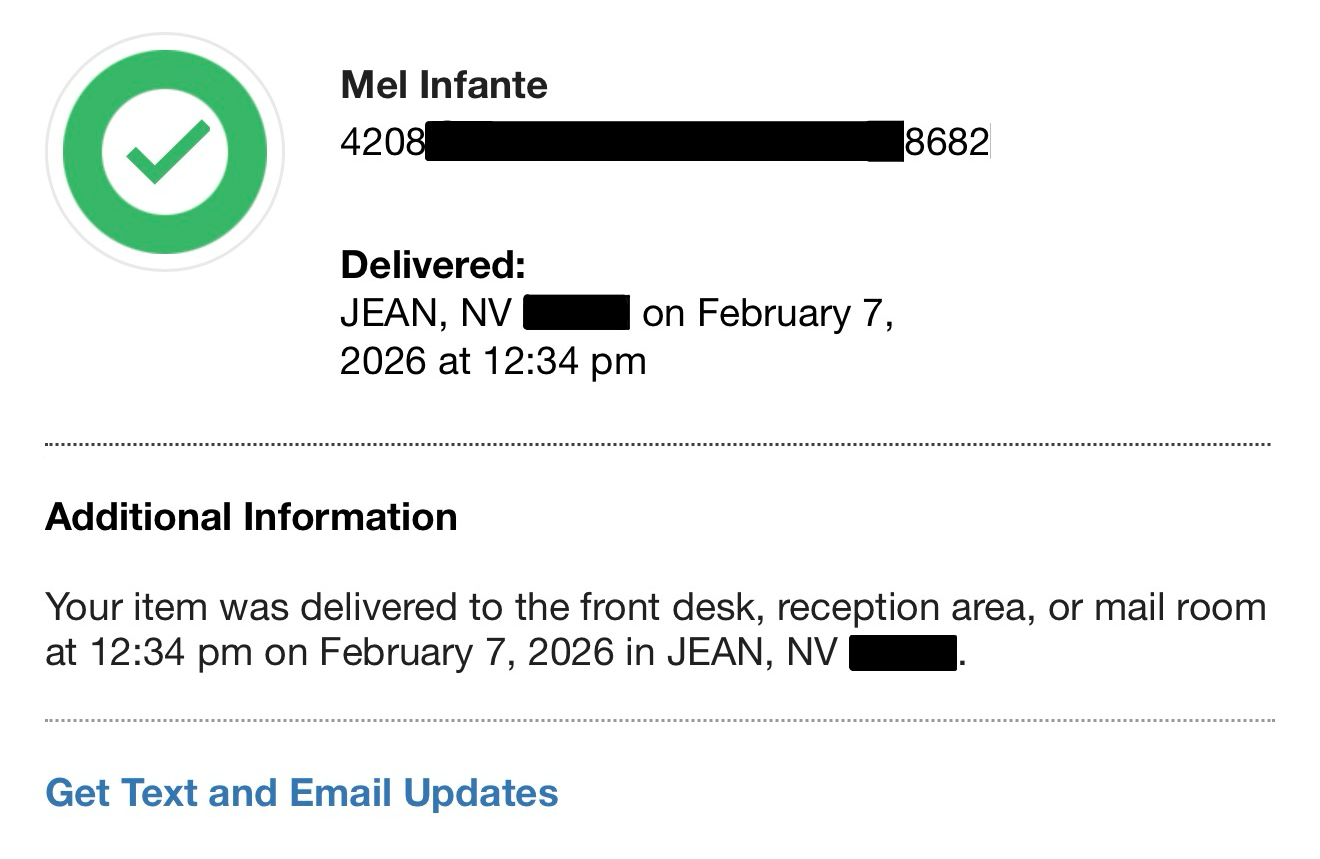Click the tracking number start 4208
The height and width of the screenshot is (859, 1320).
382,142
